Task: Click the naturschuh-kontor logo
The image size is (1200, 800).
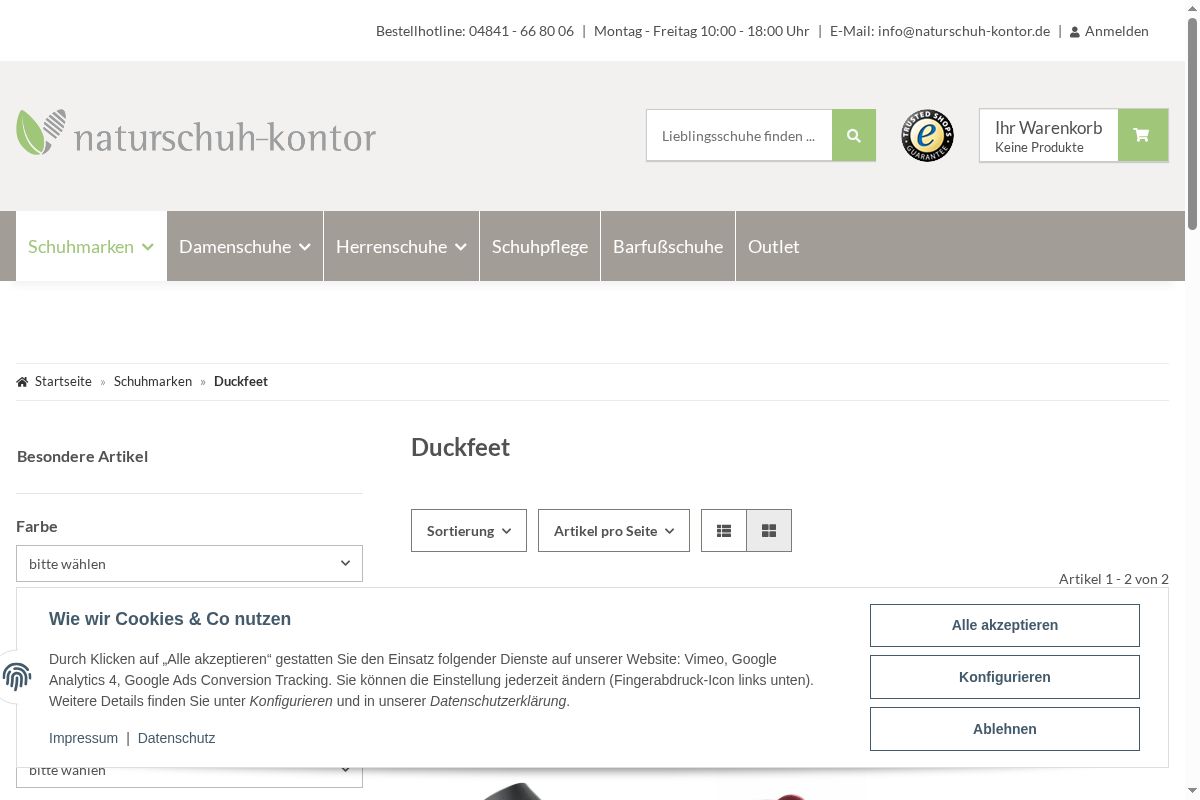Action: (x=196, y=134)
